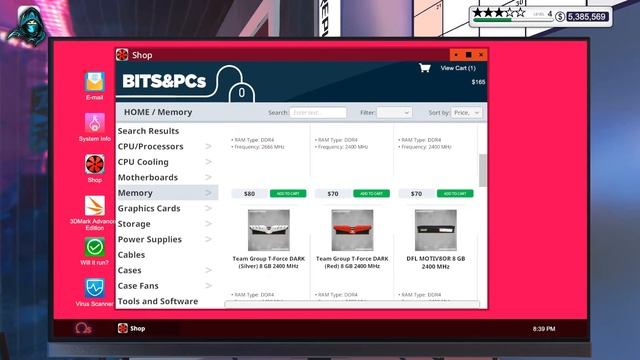Expand CPU Cooling submenu arrow

point(208,162)
